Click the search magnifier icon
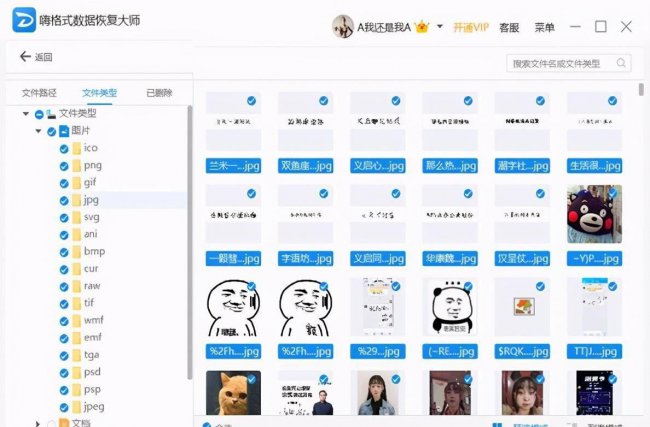Viewport: 650px width, 427px height. [621, 63]
